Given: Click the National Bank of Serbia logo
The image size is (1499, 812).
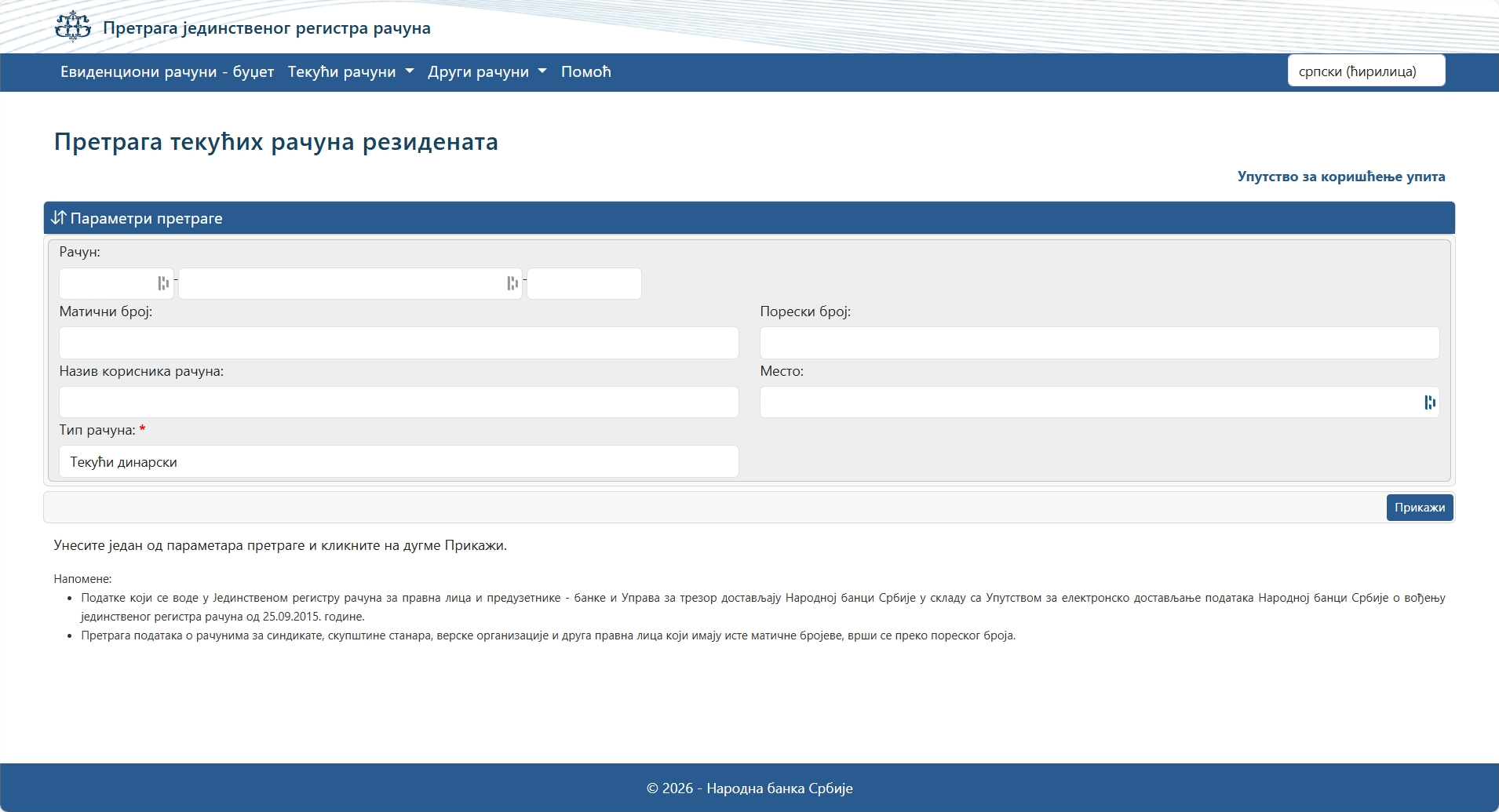Looking at the screenshot, I should 73,27.
